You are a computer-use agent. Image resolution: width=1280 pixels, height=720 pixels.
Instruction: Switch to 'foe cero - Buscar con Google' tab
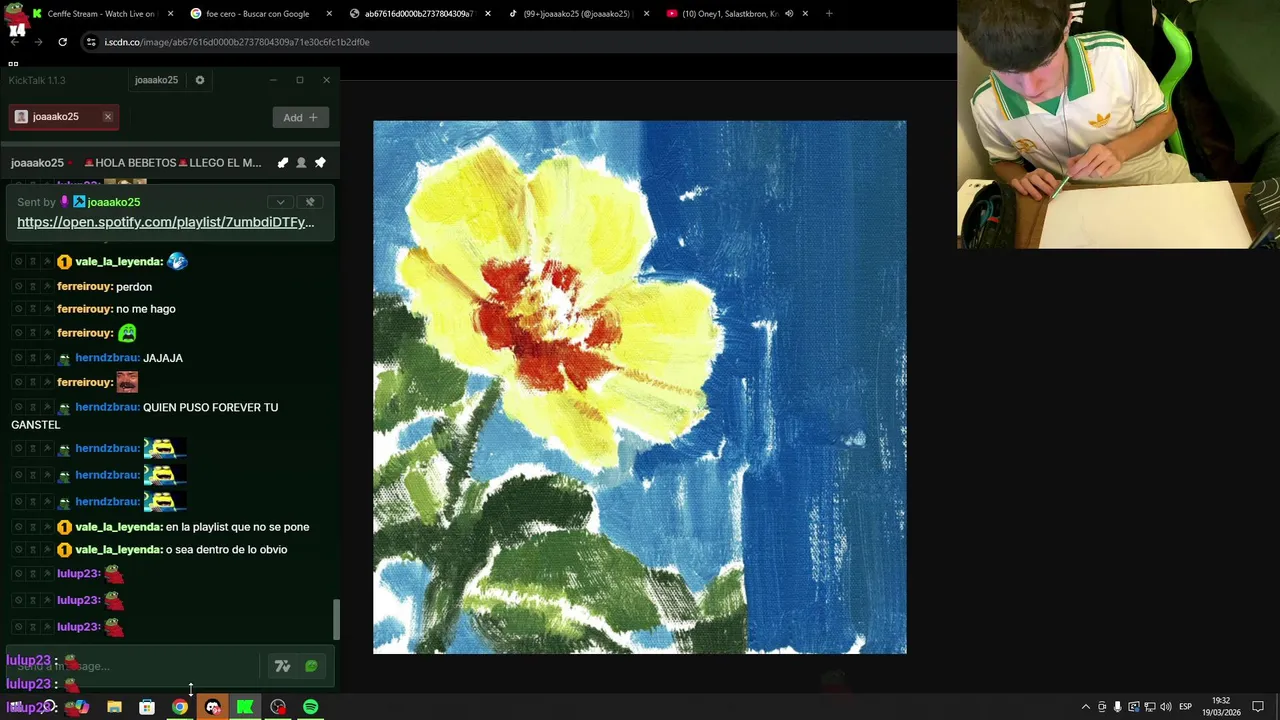[257, 14]
